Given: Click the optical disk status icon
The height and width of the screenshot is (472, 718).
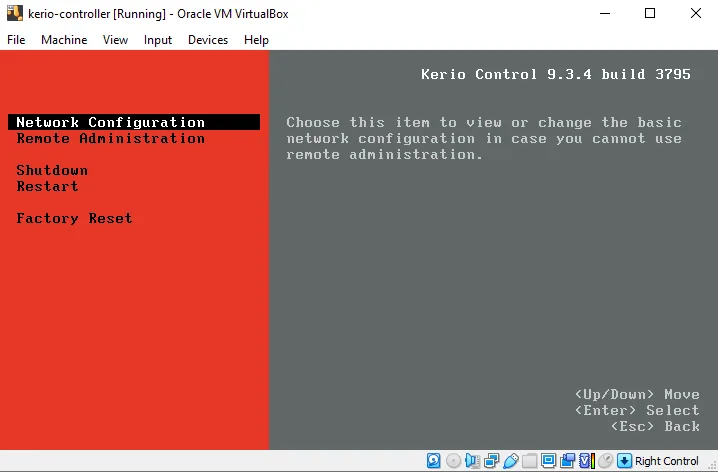Looking at the screenshot, I should [453, 461].
